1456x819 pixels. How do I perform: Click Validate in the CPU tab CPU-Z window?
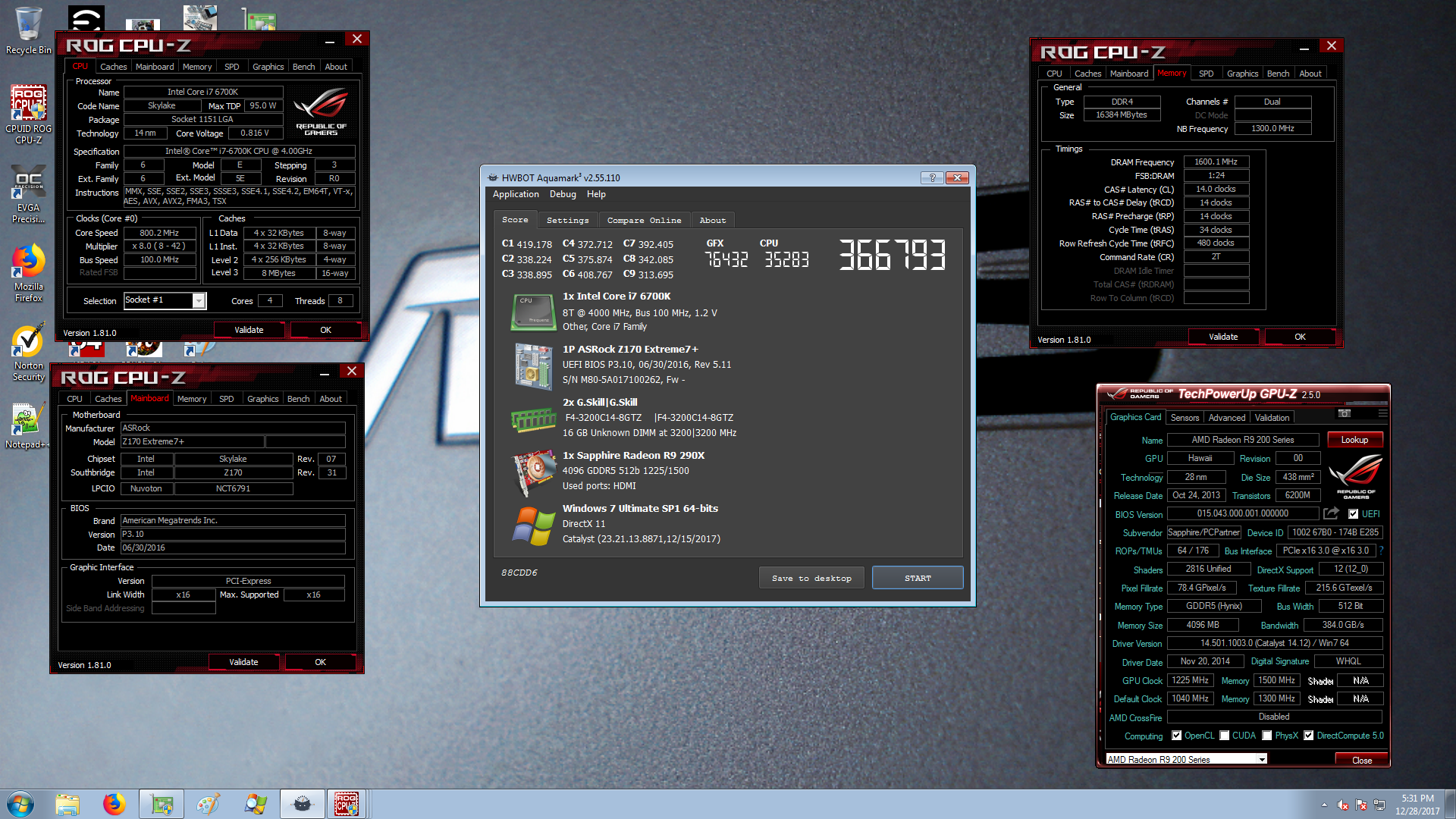249,330
